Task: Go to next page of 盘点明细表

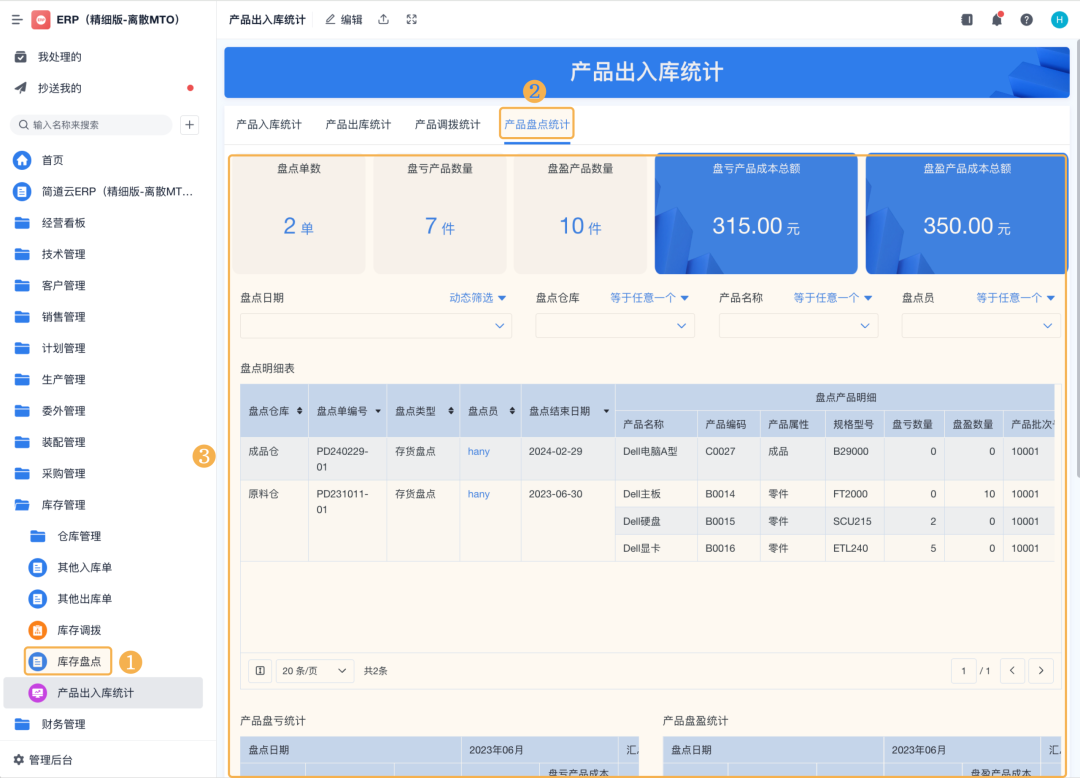Action: tap(1041, 671)
